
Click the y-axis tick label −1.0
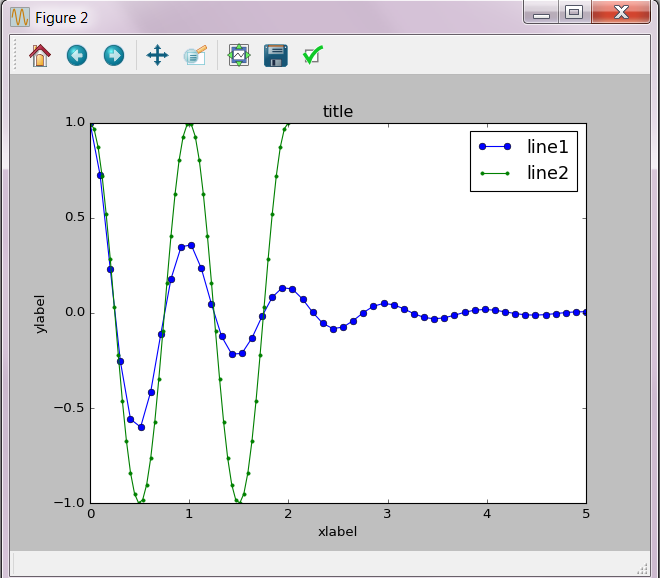coord(69,503)
